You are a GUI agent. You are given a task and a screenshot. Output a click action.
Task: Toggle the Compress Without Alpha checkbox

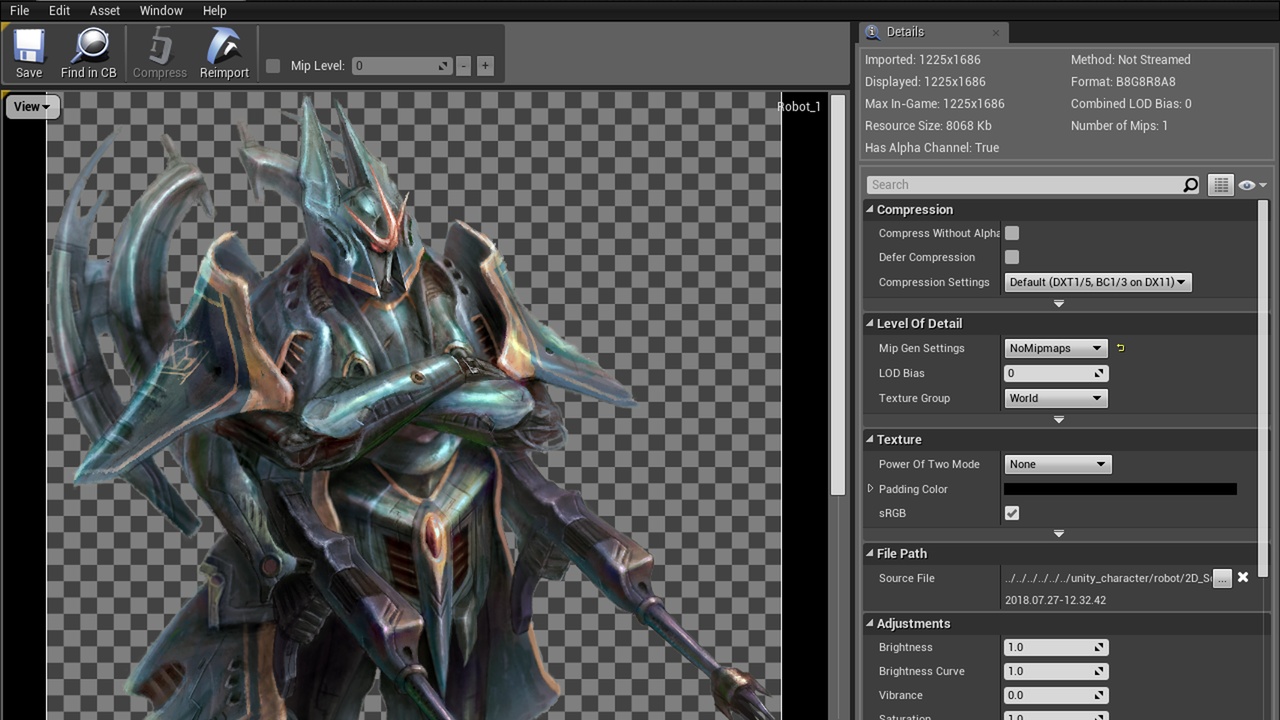tap(1012, 233)
